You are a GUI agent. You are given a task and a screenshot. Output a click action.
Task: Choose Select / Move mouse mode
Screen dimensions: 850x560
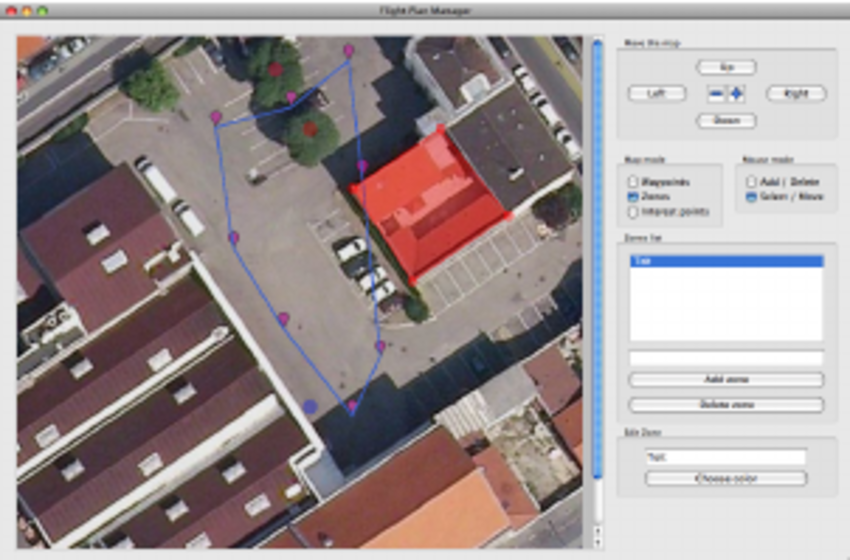tap(751, 198)
